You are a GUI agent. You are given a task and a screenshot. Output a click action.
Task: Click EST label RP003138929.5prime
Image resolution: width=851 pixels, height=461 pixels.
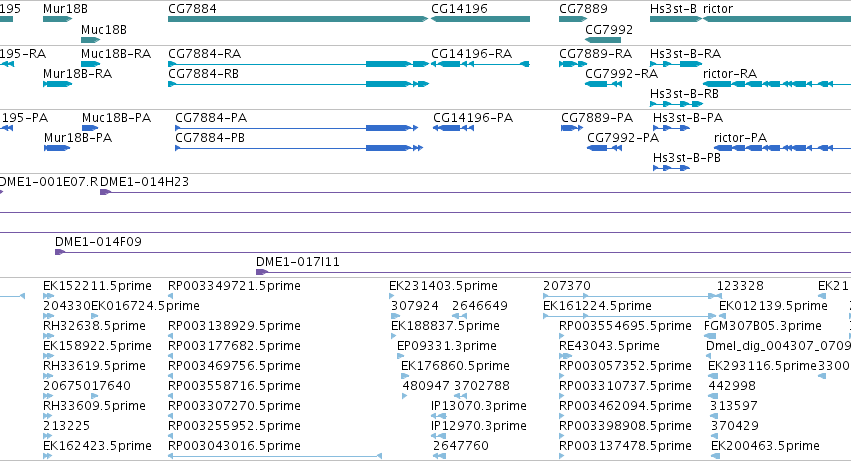tap(234, 326)
